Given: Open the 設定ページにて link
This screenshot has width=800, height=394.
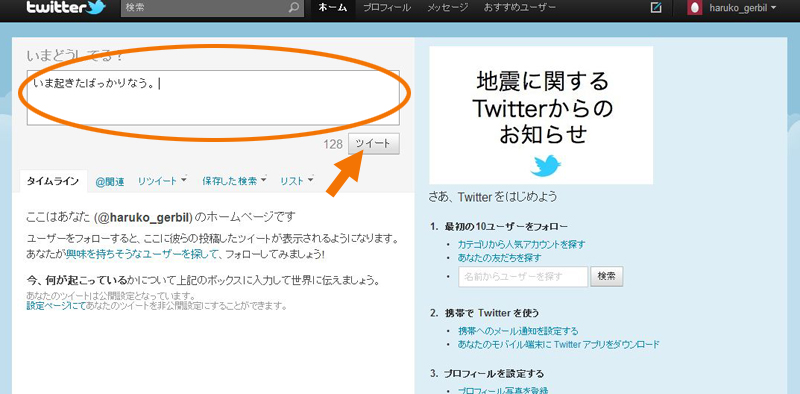Looking at the screenshot, I should click(56, 306).
